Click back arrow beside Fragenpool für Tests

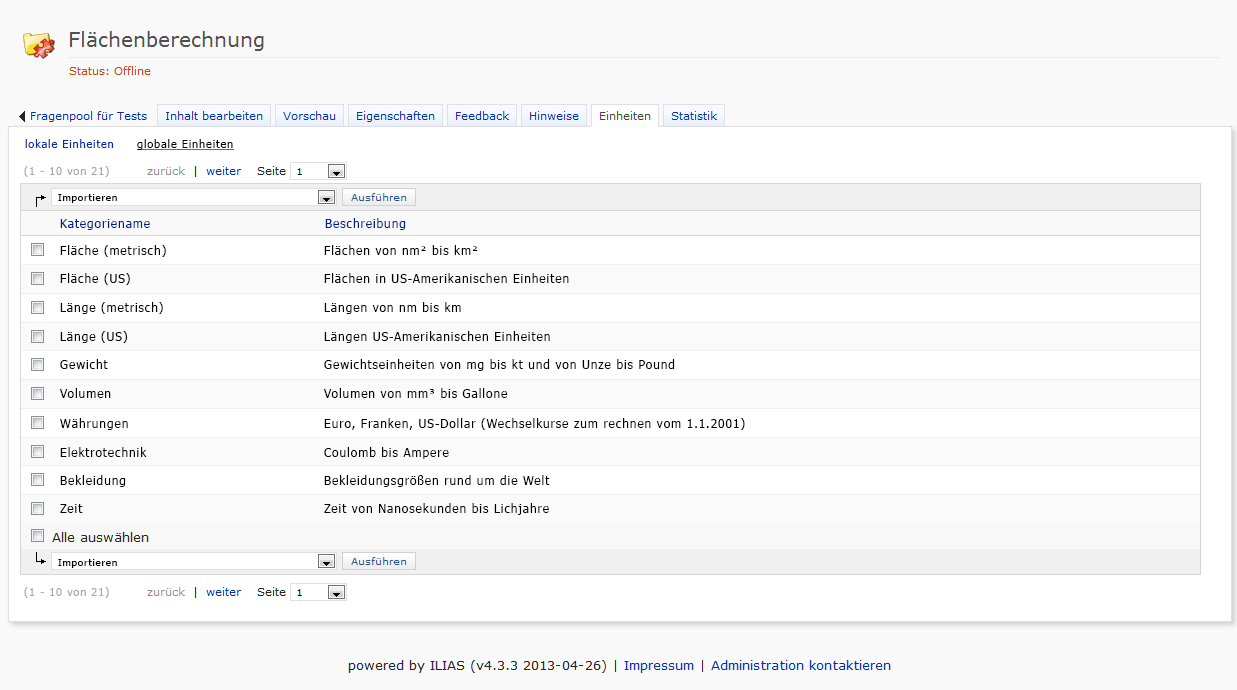click(x=22, y=117)
